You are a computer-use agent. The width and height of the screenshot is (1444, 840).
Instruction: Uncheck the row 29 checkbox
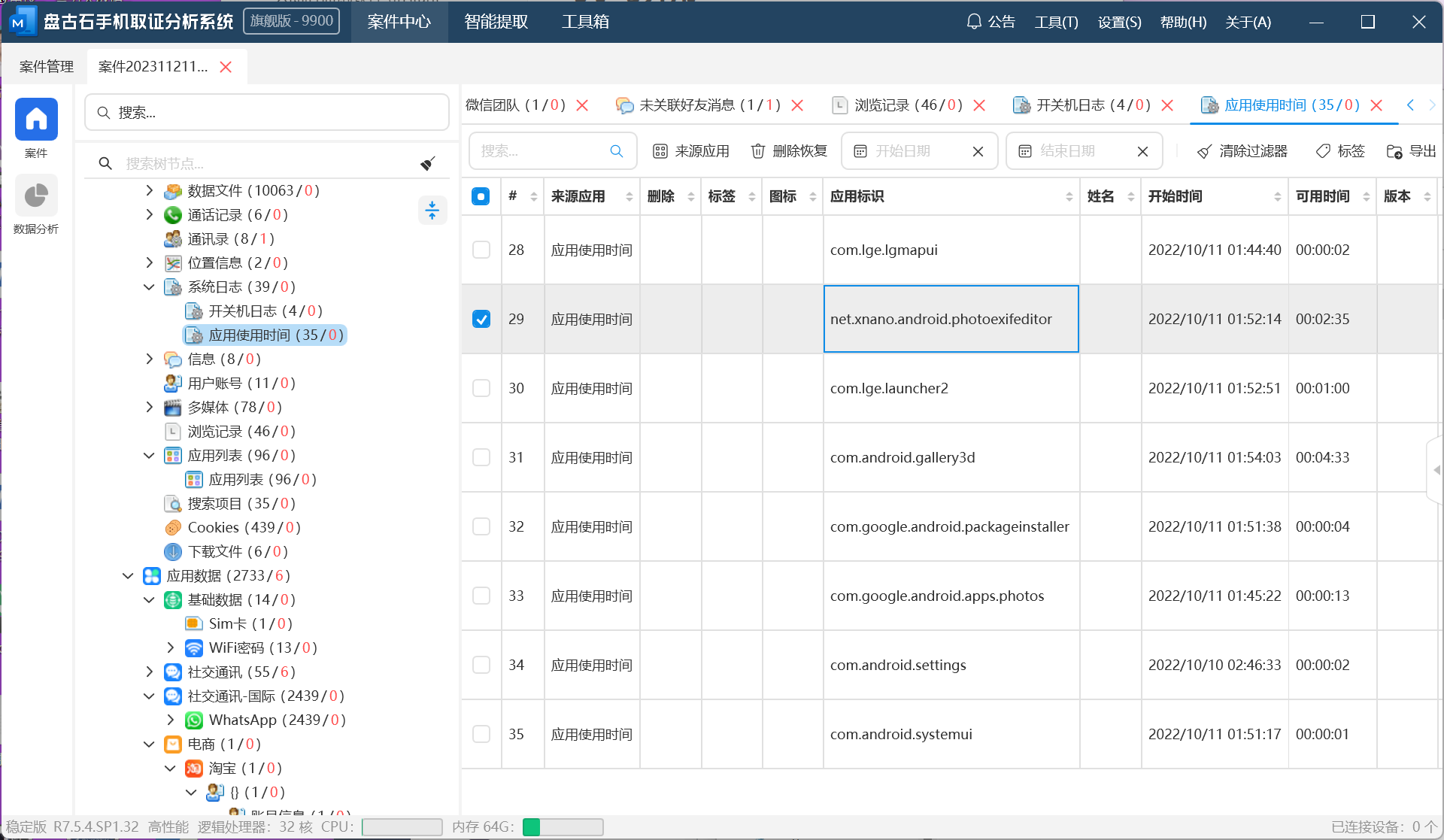481,319
